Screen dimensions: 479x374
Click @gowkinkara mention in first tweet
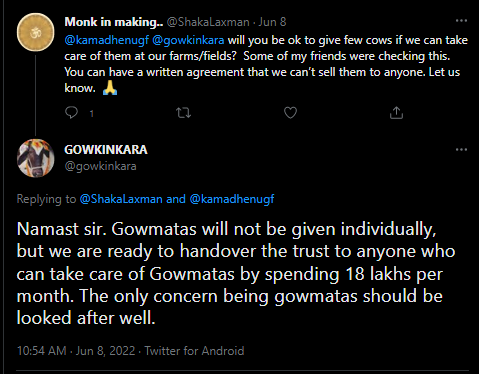188,40
